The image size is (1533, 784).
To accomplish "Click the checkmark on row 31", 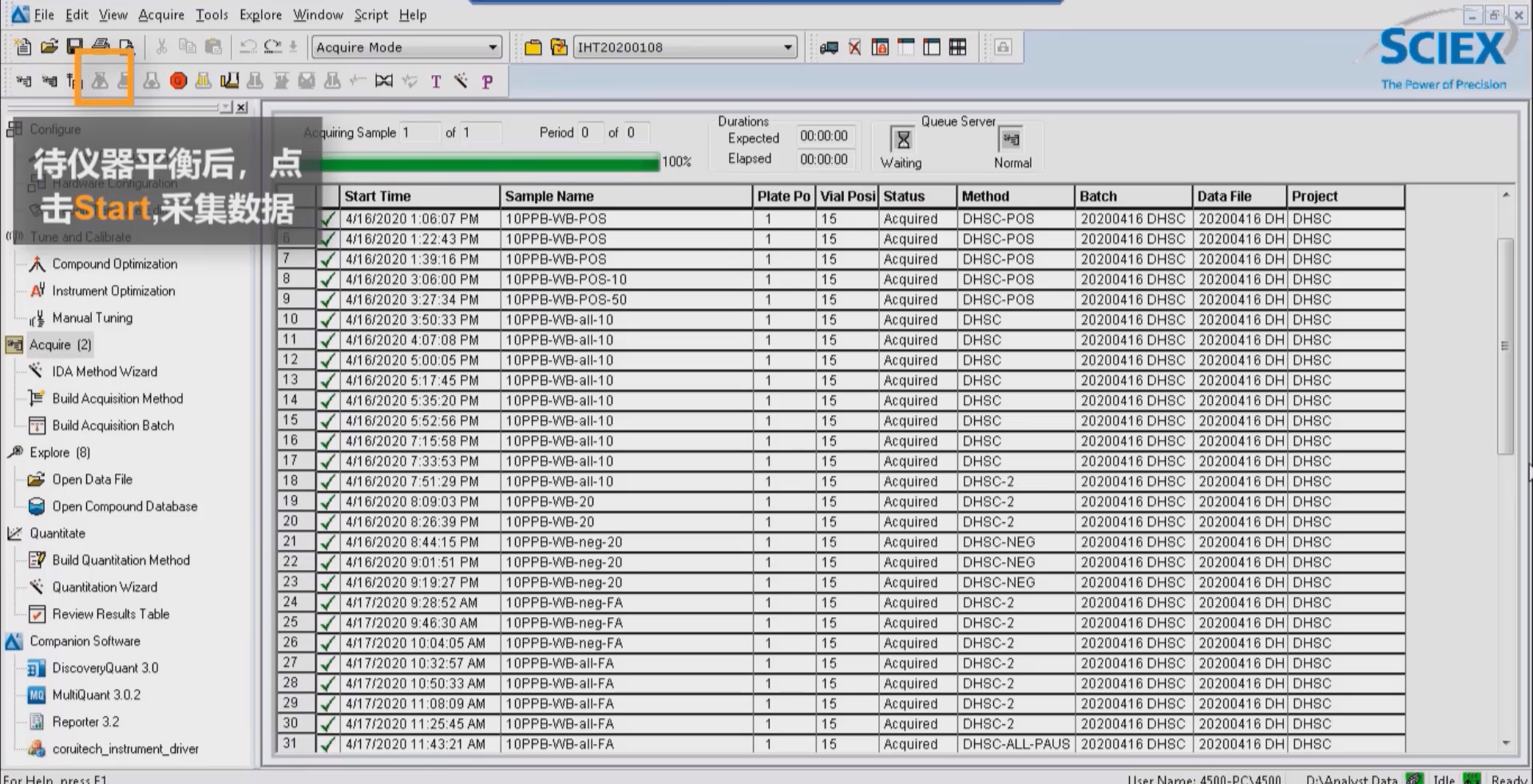I will pyautogui.click(x=327, y=744).
